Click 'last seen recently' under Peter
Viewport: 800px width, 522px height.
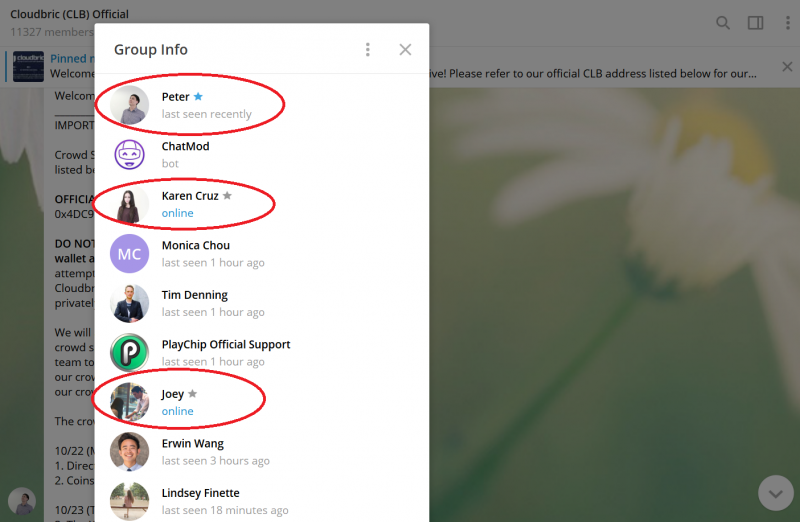point(207,114)
